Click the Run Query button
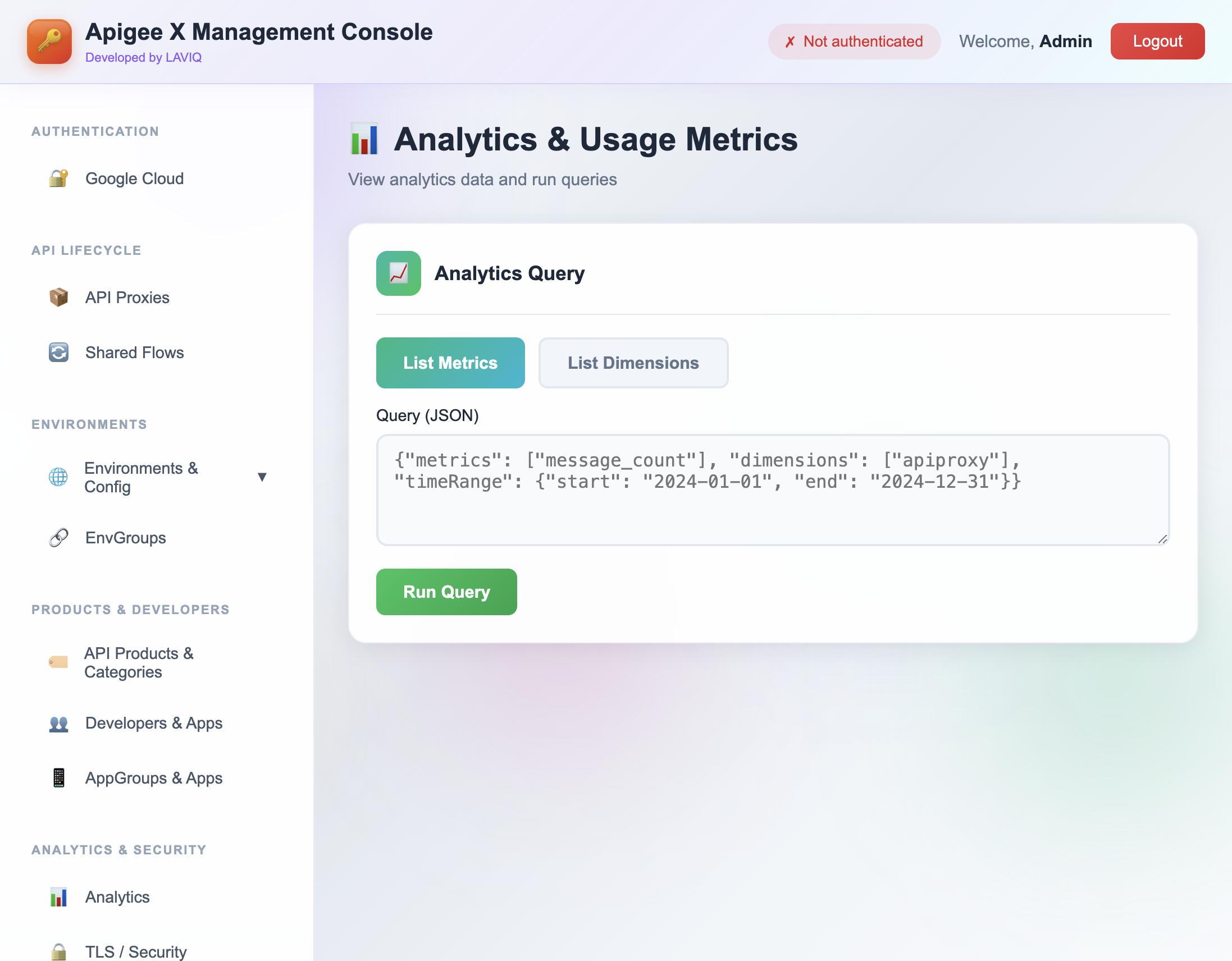 446,592
